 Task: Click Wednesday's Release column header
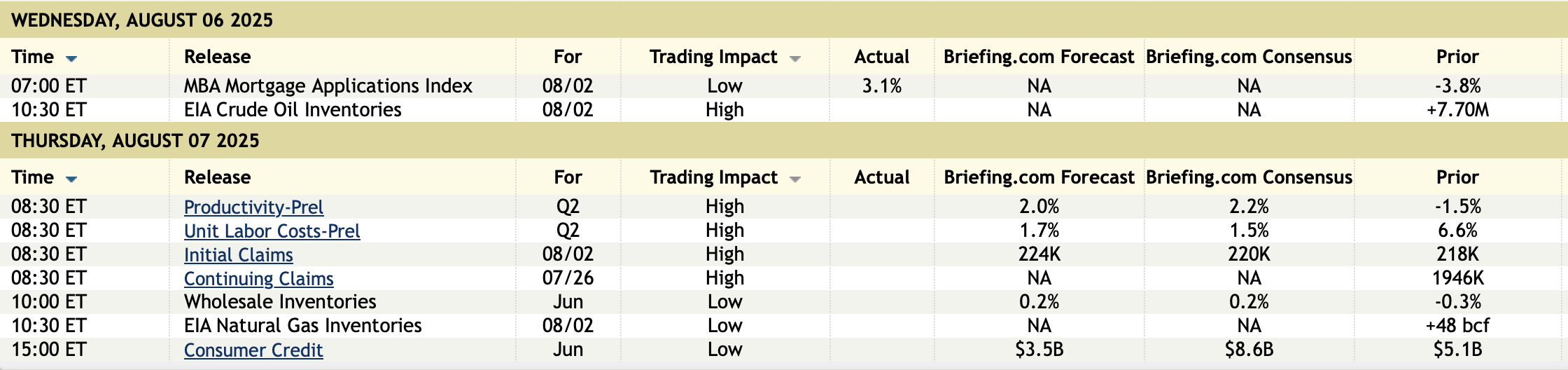pyautogui.click(x=217, y=57)
